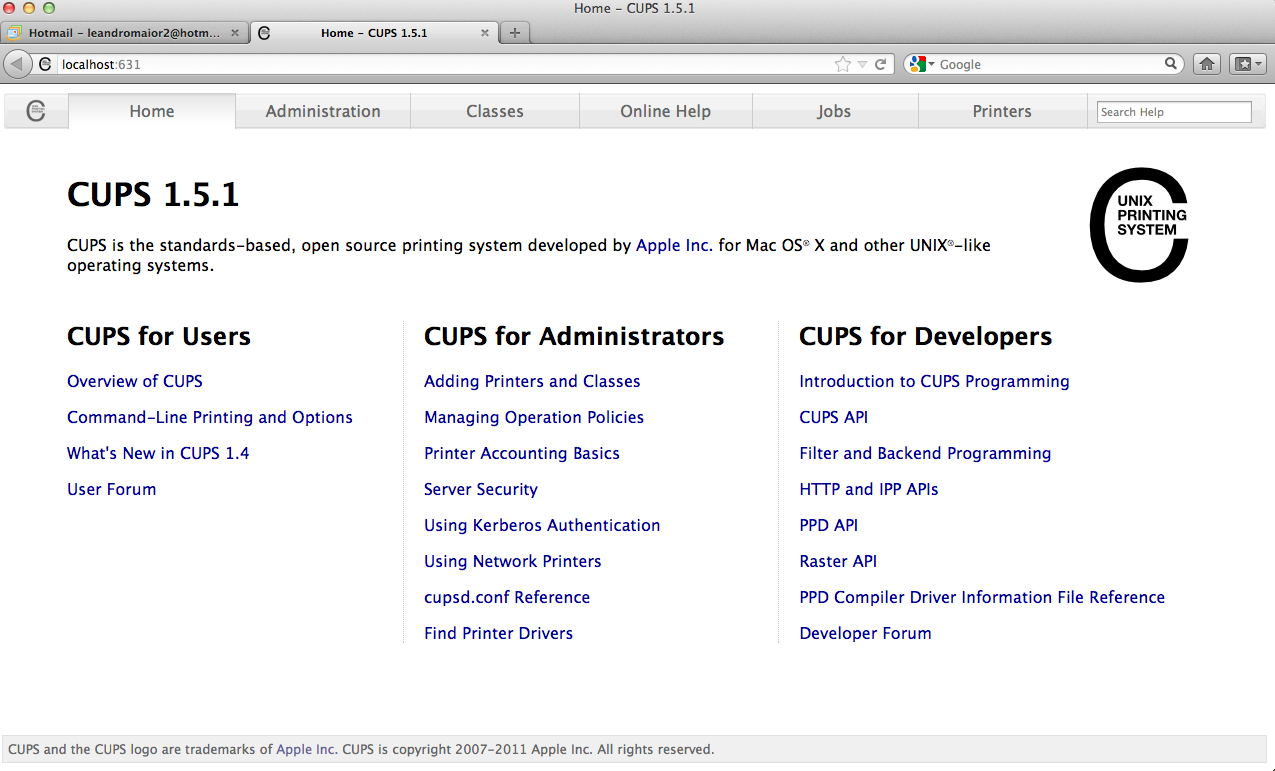Click the CUPS logo left of the tabs

point(35,111)
